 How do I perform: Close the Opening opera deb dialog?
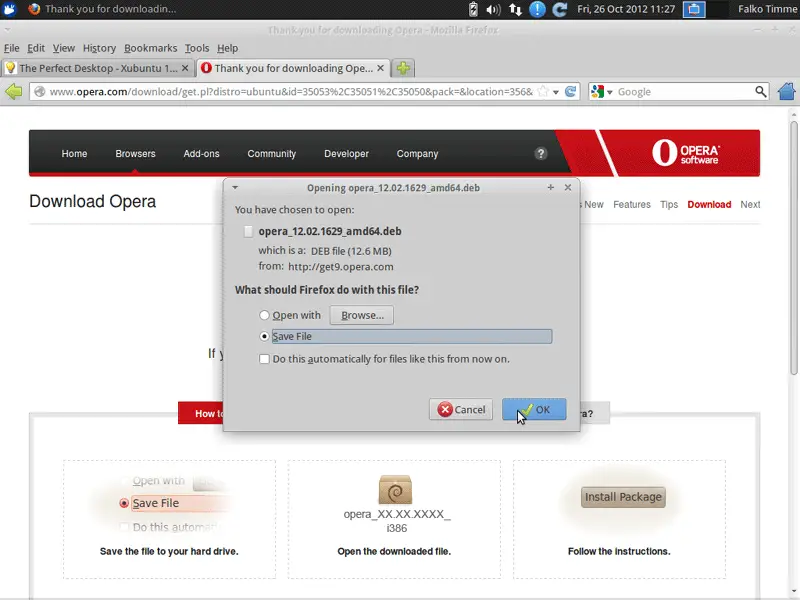click(x=568, y=187)
